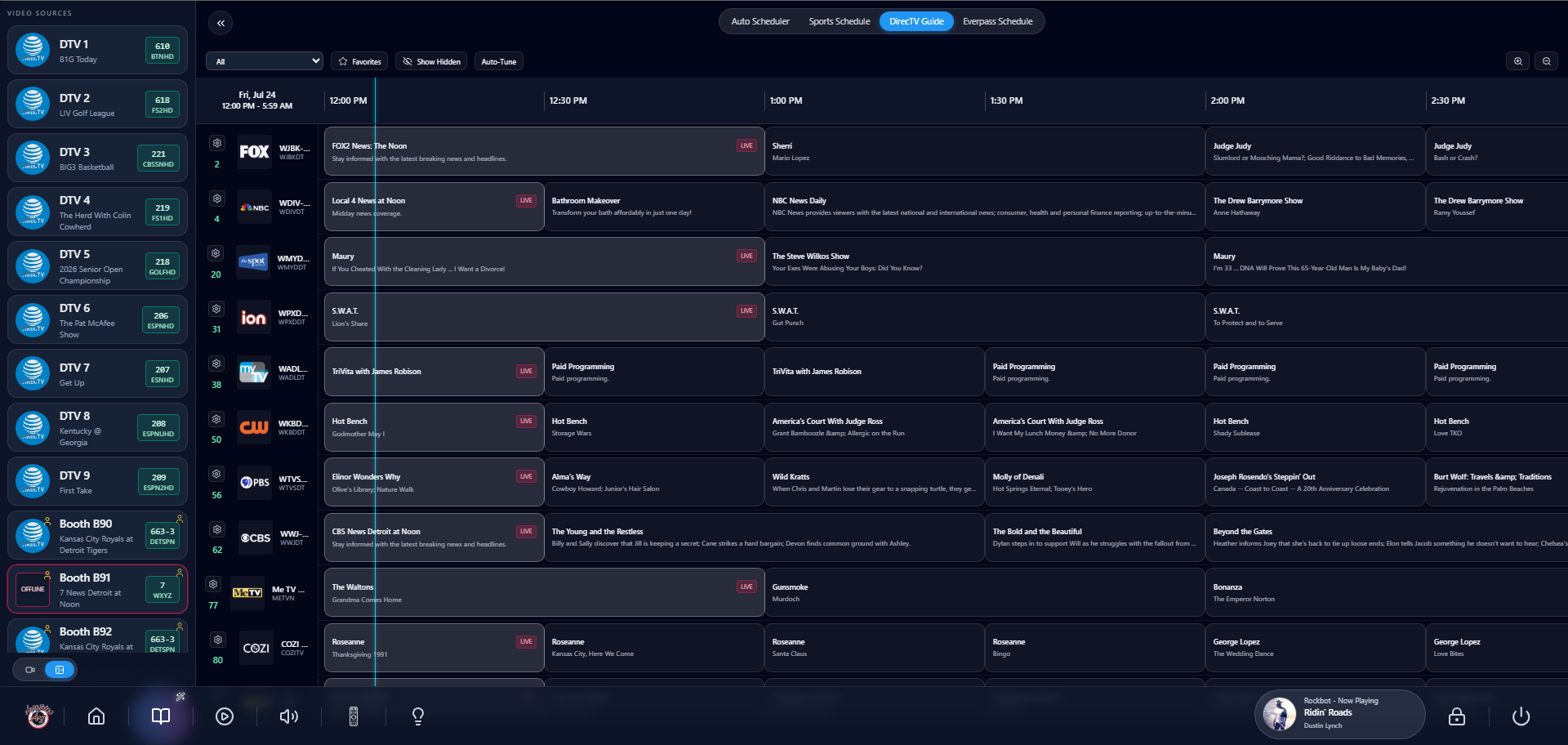Image resolution: width=1568 pixels, height=745 pixels.
Task: Open settings gear for COZI channel 80
Action: click(217, 640)
